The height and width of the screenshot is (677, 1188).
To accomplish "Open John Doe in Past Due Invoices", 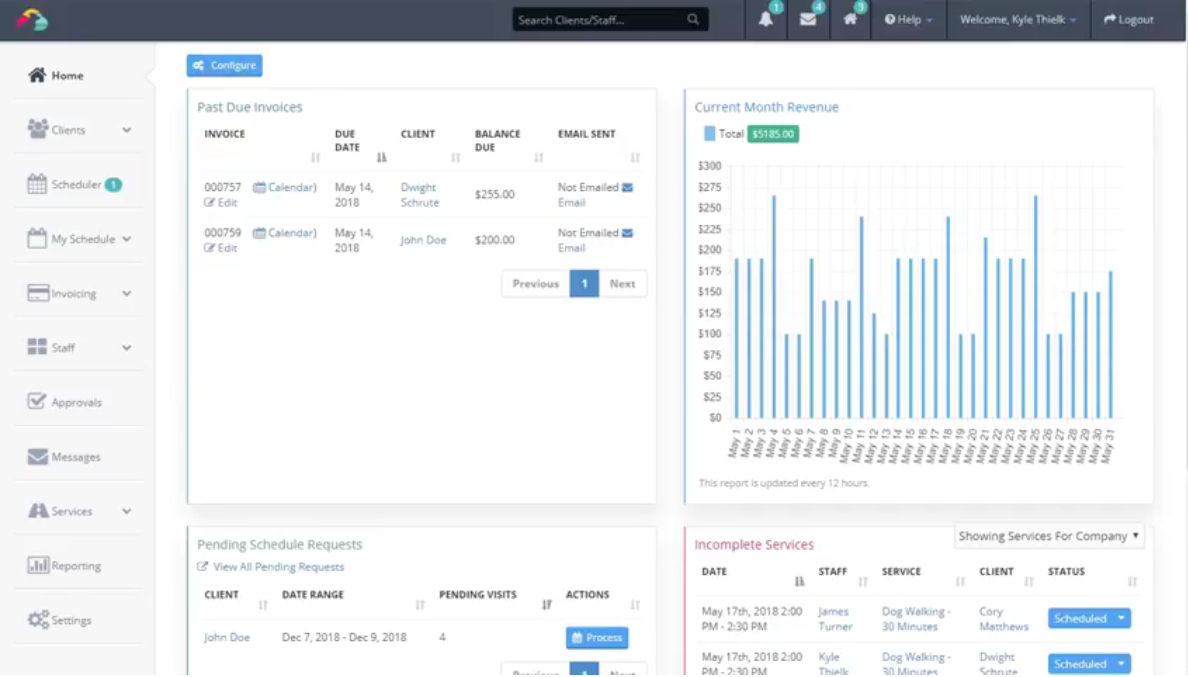I will [423, 240].
